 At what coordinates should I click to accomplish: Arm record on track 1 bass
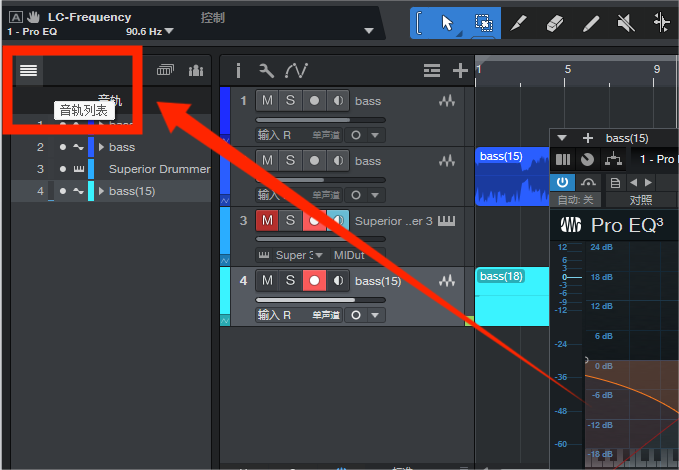314,100
